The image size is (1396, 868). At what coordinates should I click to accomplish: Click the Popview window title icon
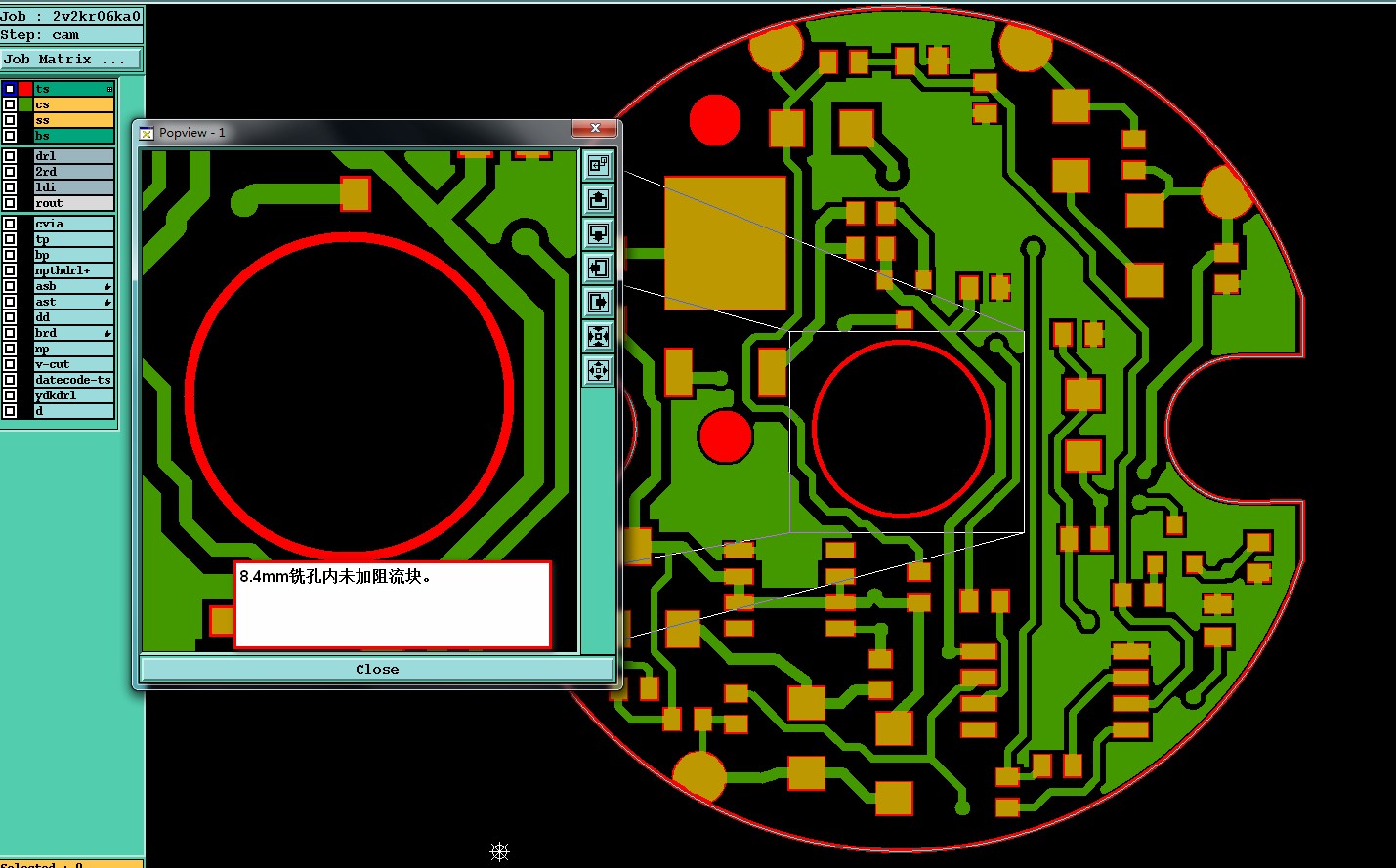tap(147, 133)
